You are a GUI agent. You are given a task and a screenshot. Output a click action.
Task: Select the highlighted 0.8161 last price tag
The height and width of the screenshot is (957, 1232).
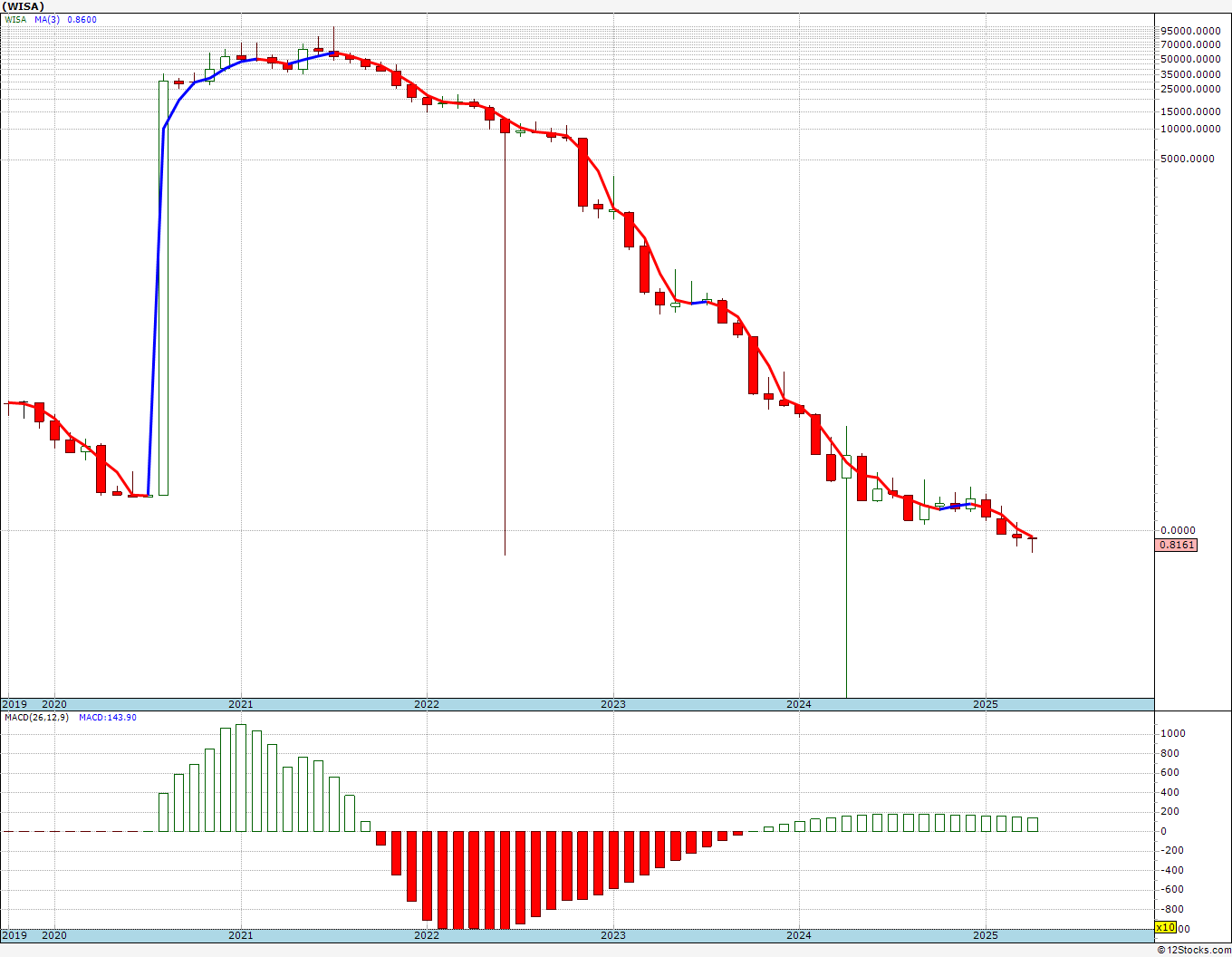pos(1177,545)
